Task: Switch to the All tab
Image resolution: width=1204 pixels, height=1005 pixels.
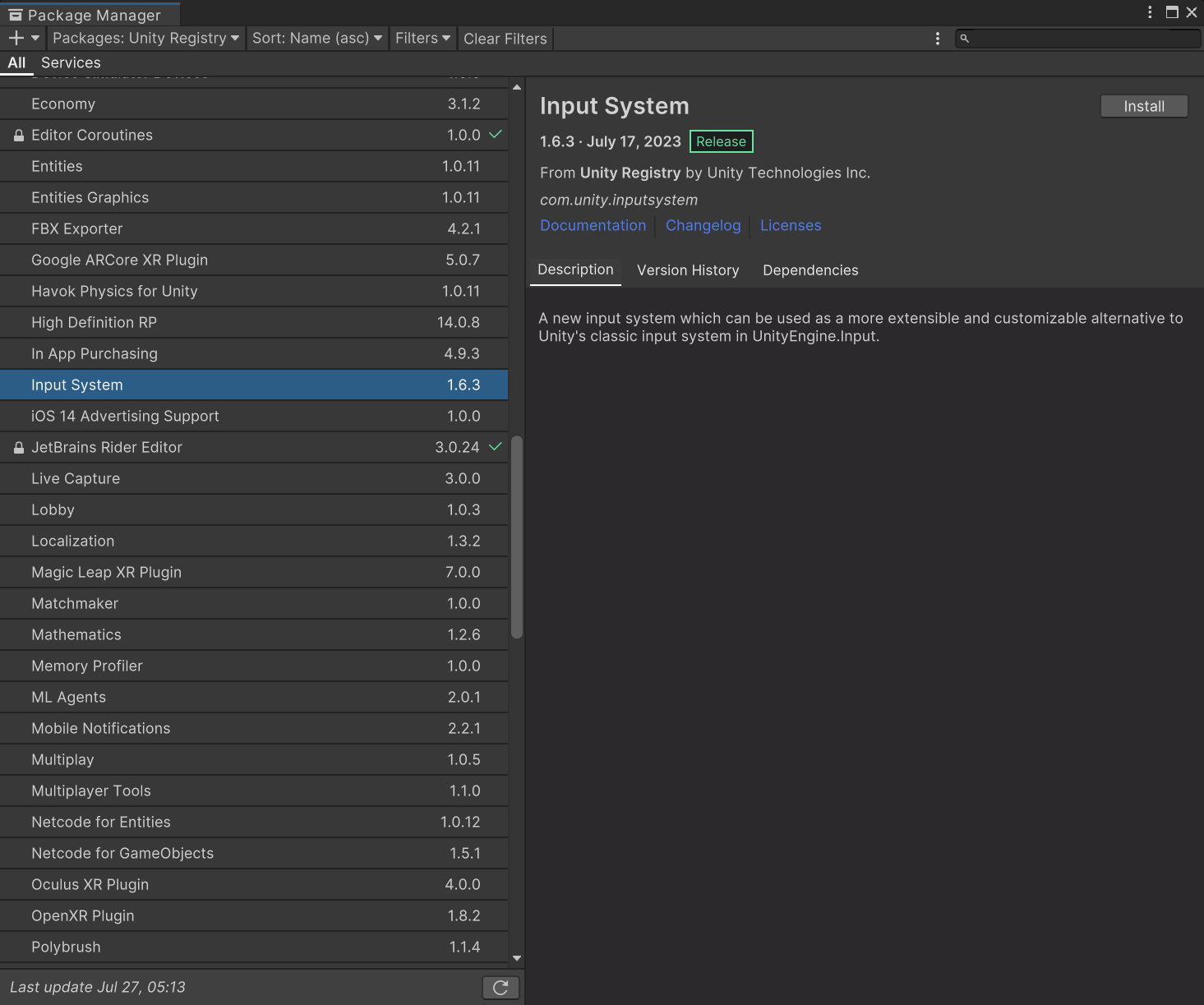Action: coord(16,62)
